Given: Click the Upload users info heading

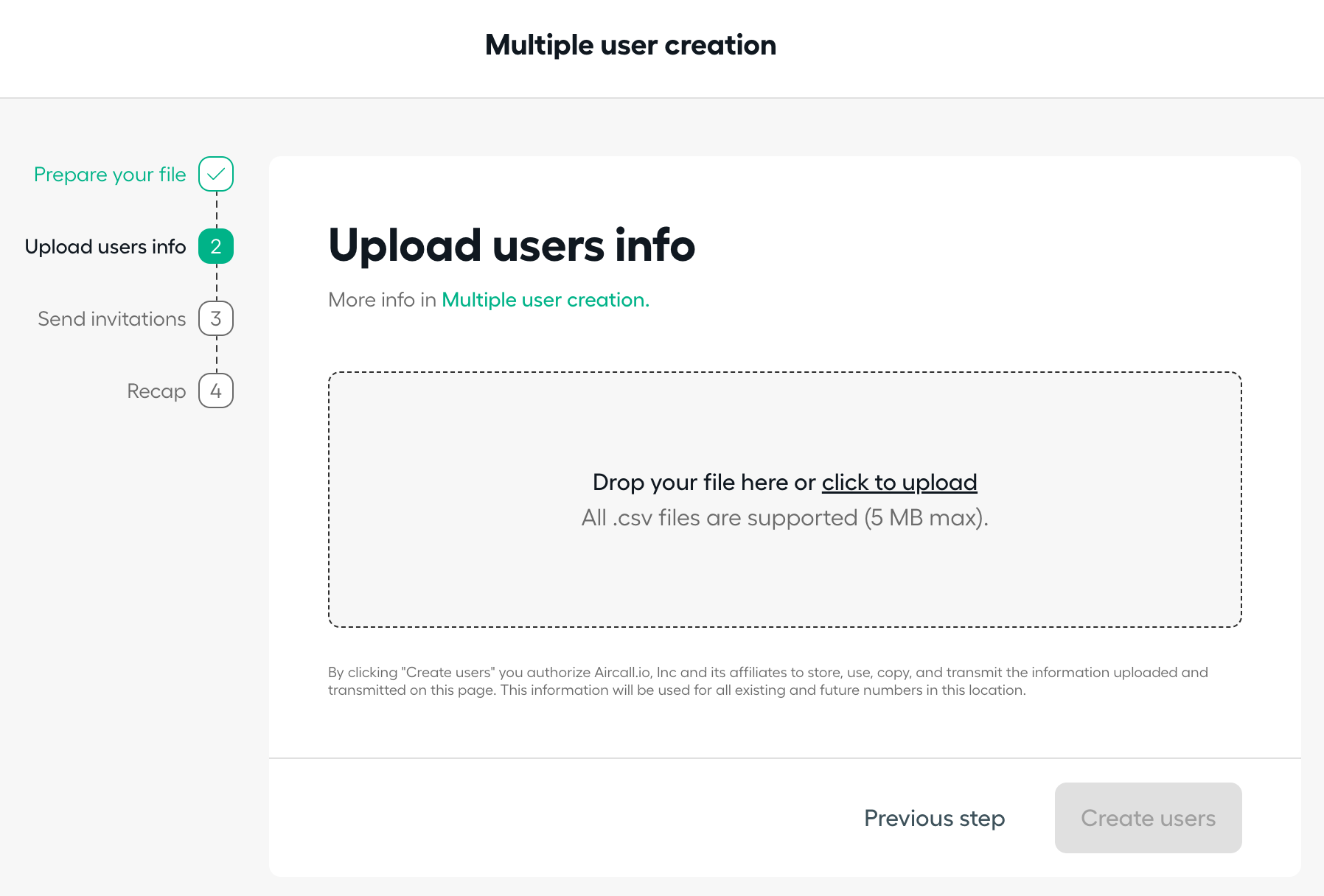Looking at the screenshot, I should click(512, 245).
